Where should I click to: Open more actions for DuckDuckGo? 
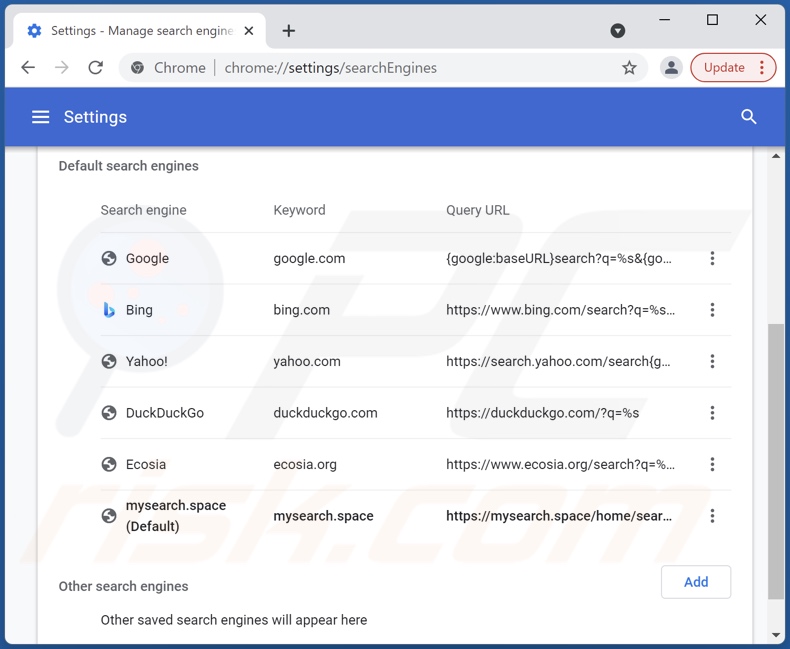[x=712, y=413]
